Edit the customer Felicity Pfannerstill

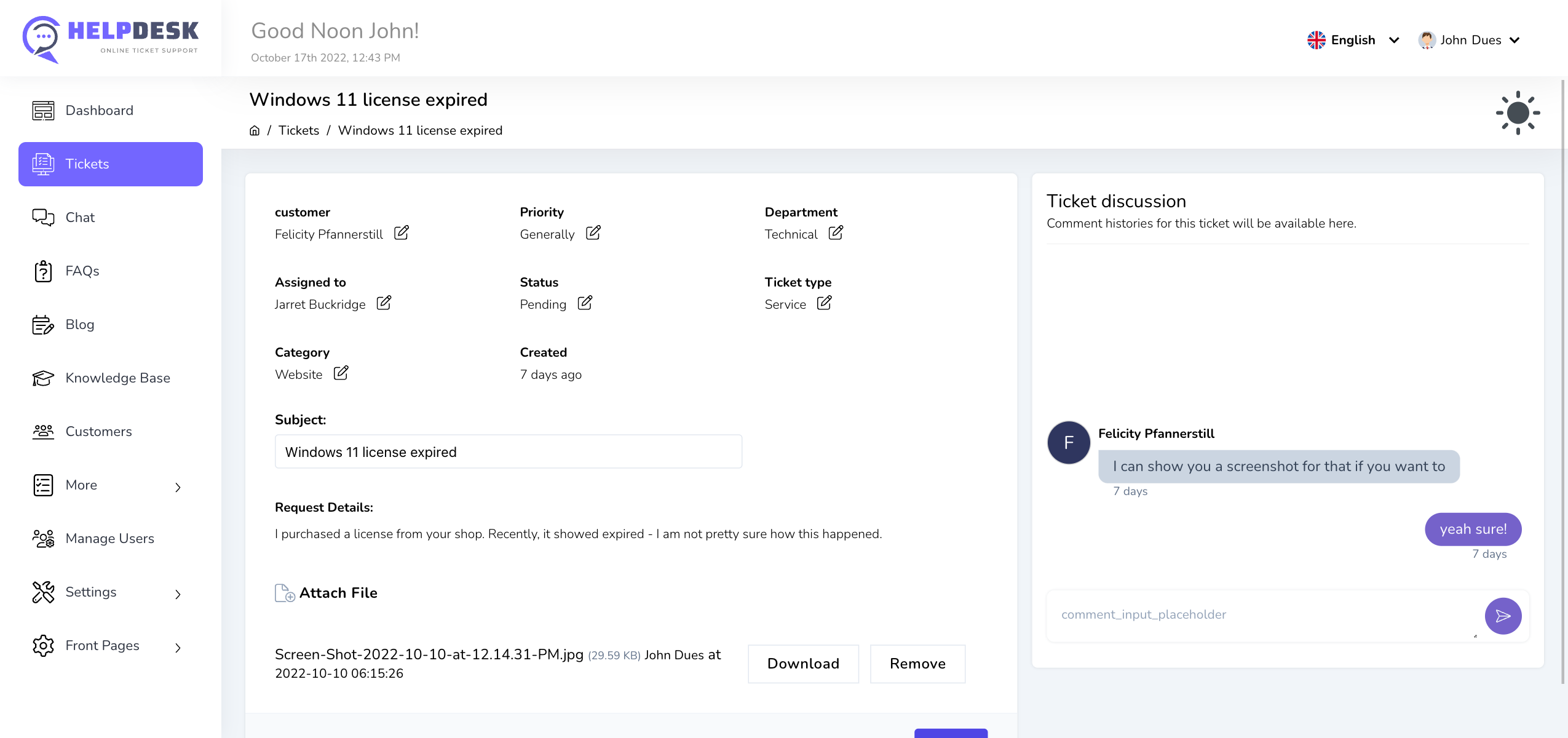coord(402,233)
